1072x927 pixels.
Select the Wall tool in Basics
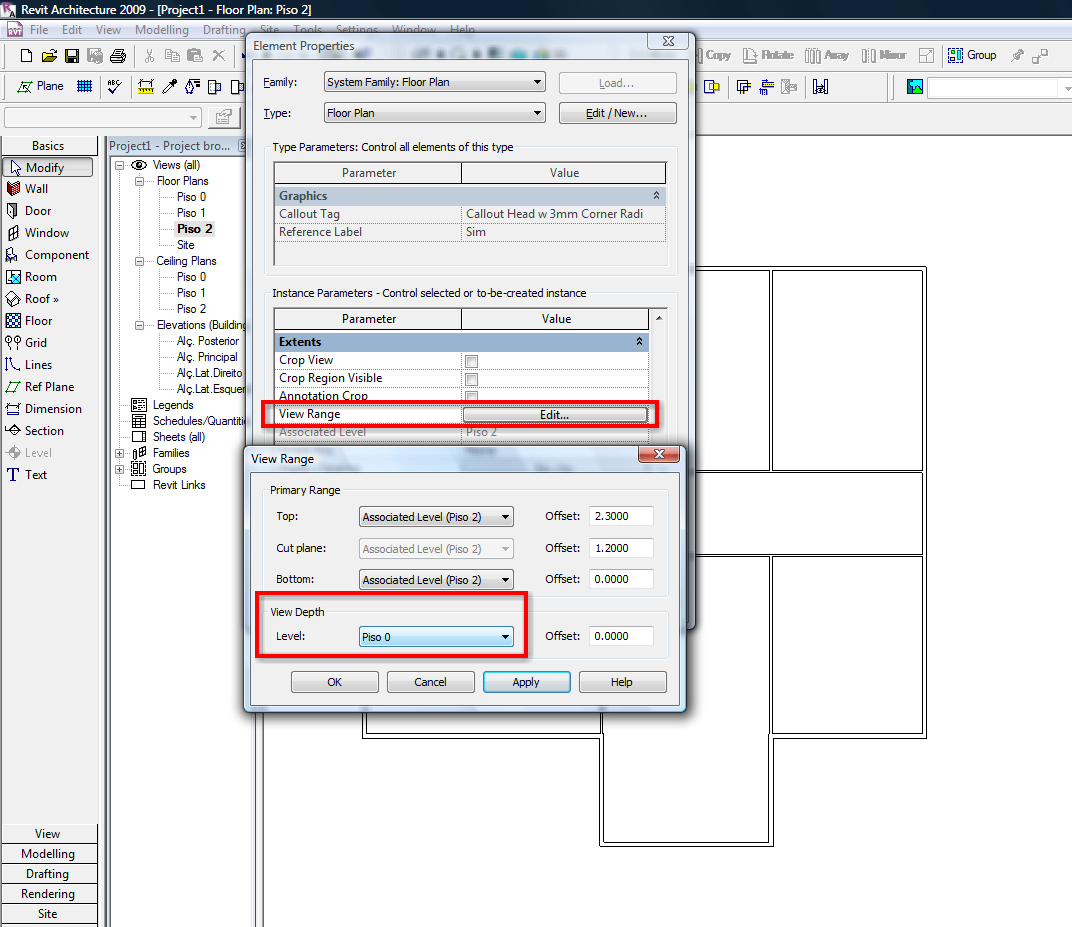[x=36, y=189]
